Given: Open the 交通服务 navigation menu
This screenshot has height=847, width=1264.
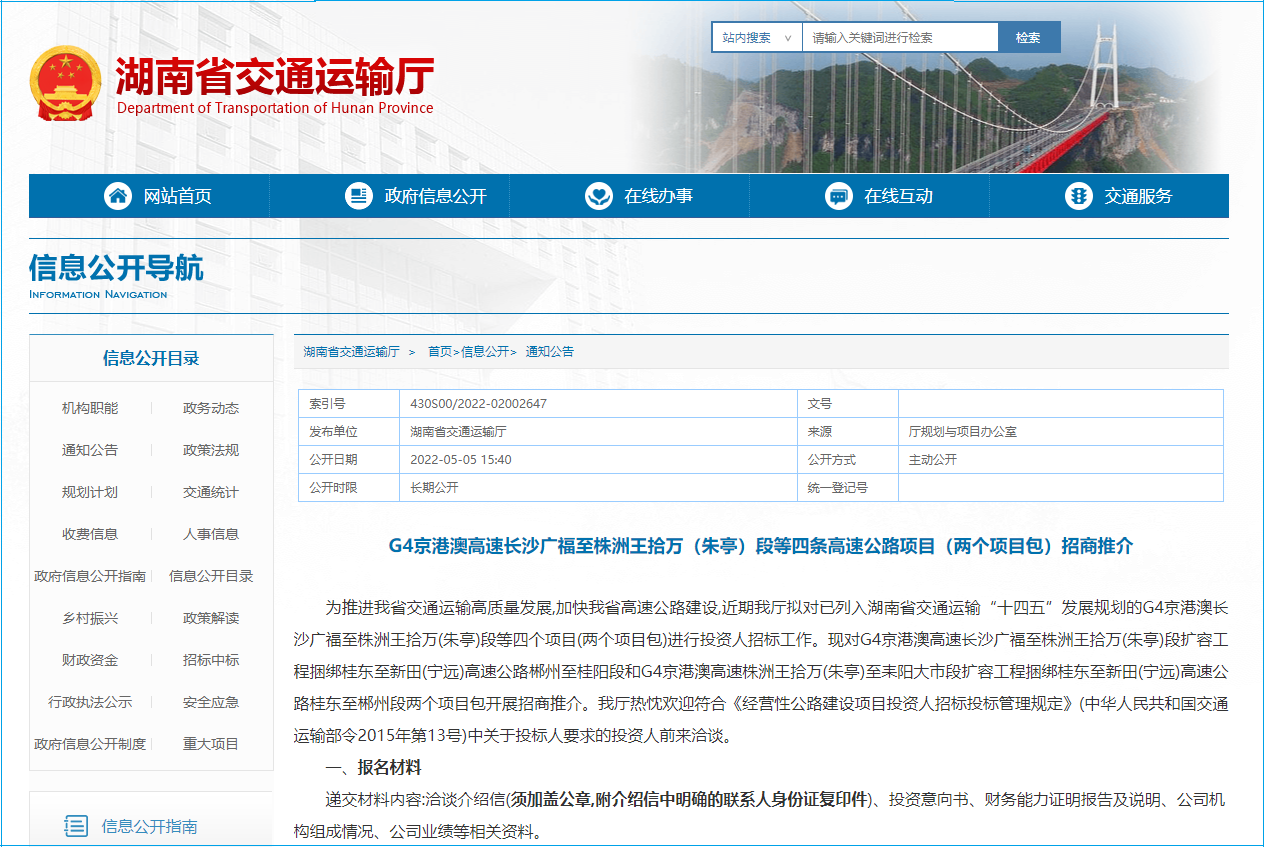Looking at the screenshot, I should coord(1138,196).
